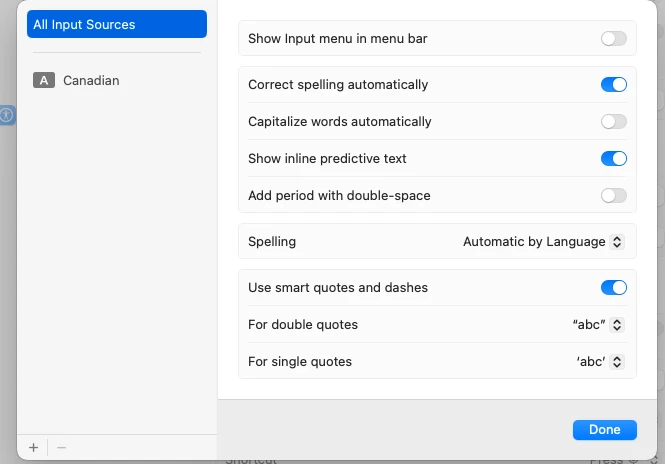Enable Show Input menu in menu bar

(614, 39)
